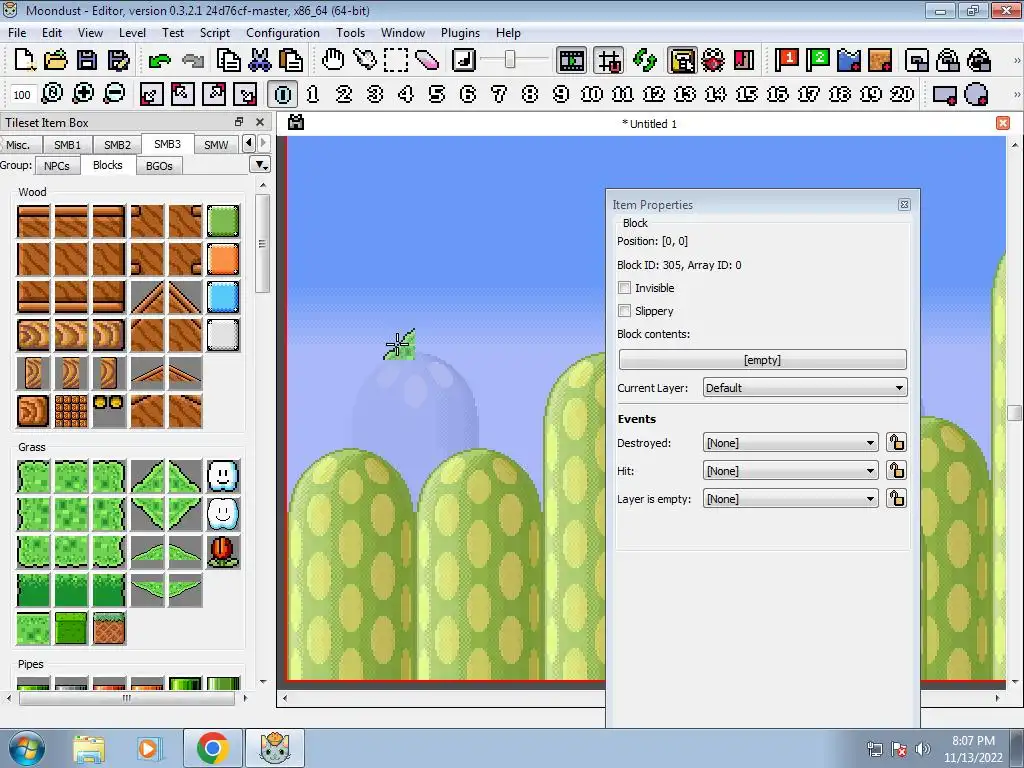Viewport: 1024px width, 768px height.
Task: Switch to the SMB1 tileset tab
Action: coord(67,144)
